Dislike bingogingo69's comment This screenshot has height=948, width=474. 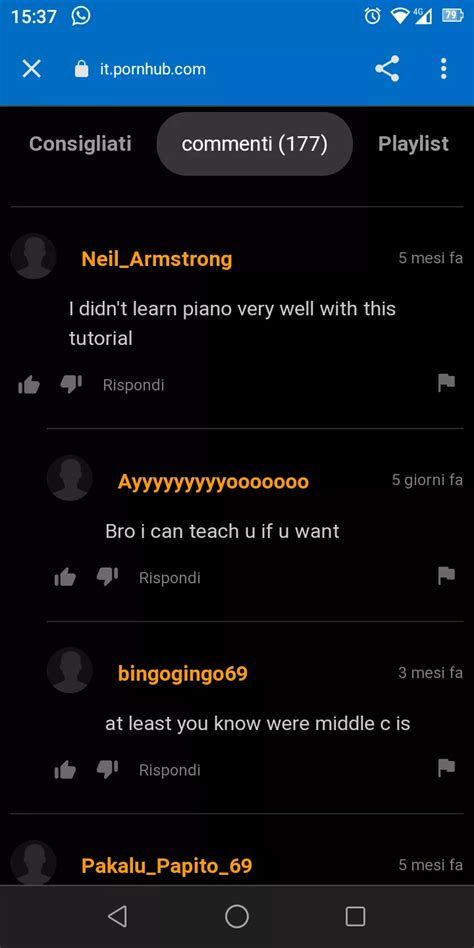click(x=107, y=770)
